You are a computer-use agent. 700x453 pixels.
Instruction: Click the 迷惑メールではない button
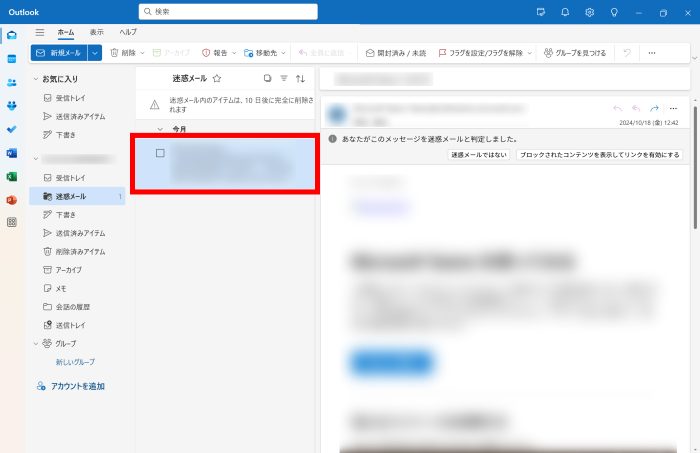[479, 155]
